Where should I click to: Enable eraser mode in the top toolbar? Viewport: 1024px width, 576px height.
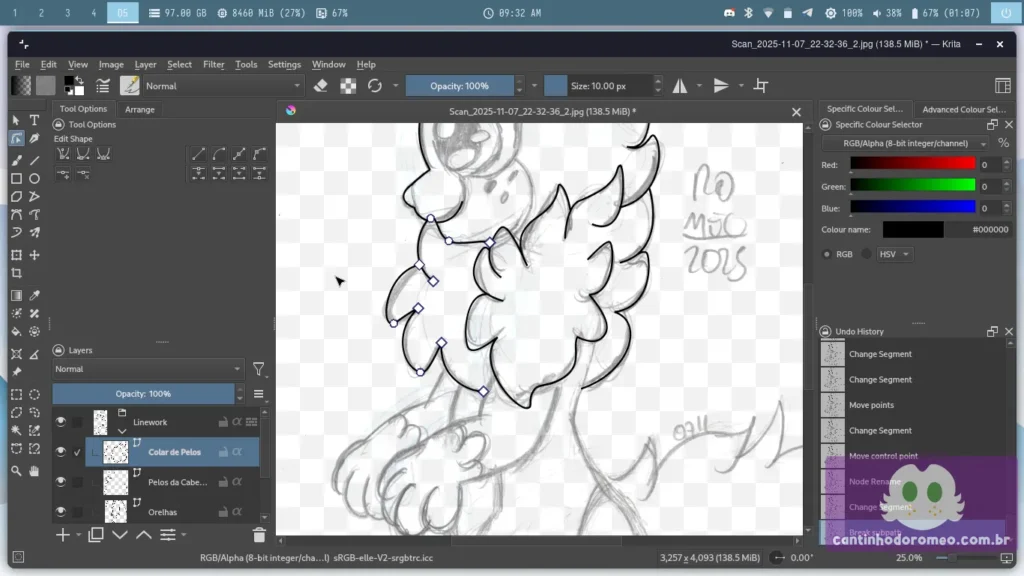320,86
